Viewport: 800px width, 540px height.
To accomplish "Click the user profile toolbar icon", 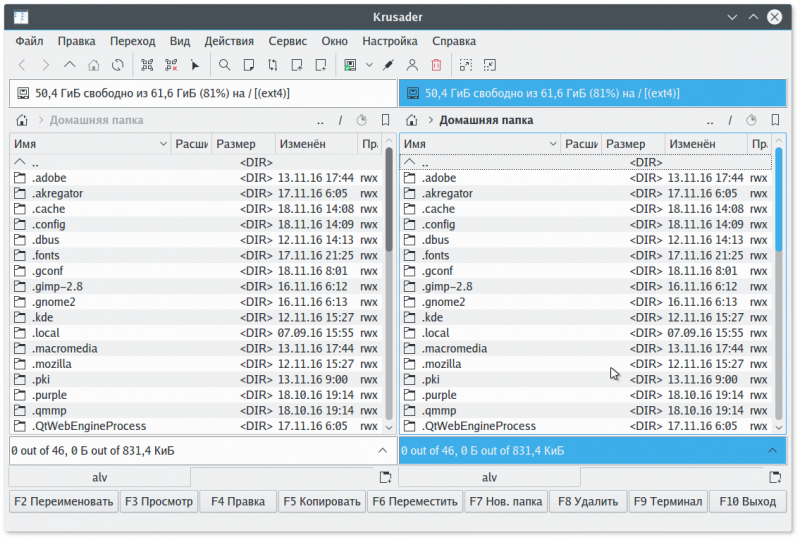I will tap(412, 65).
